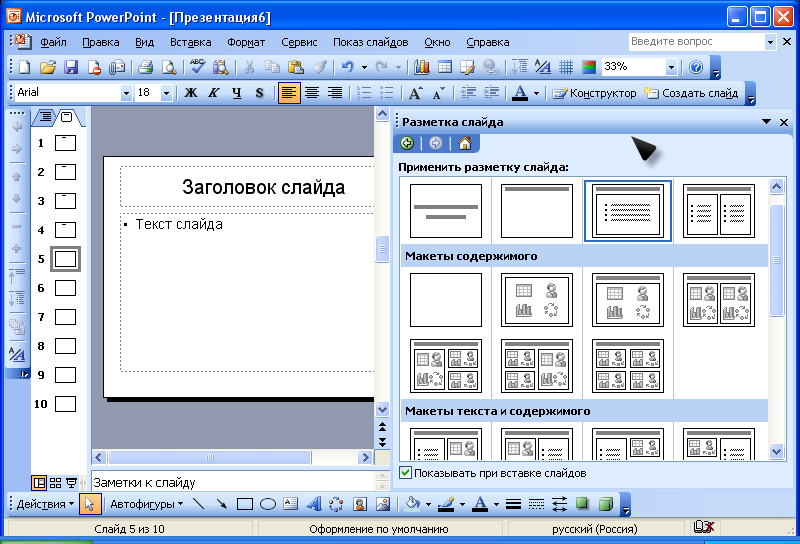This screenshot has width=800, height=544.
Task: Switch to slide sorter view button
Action: [56, 482]
